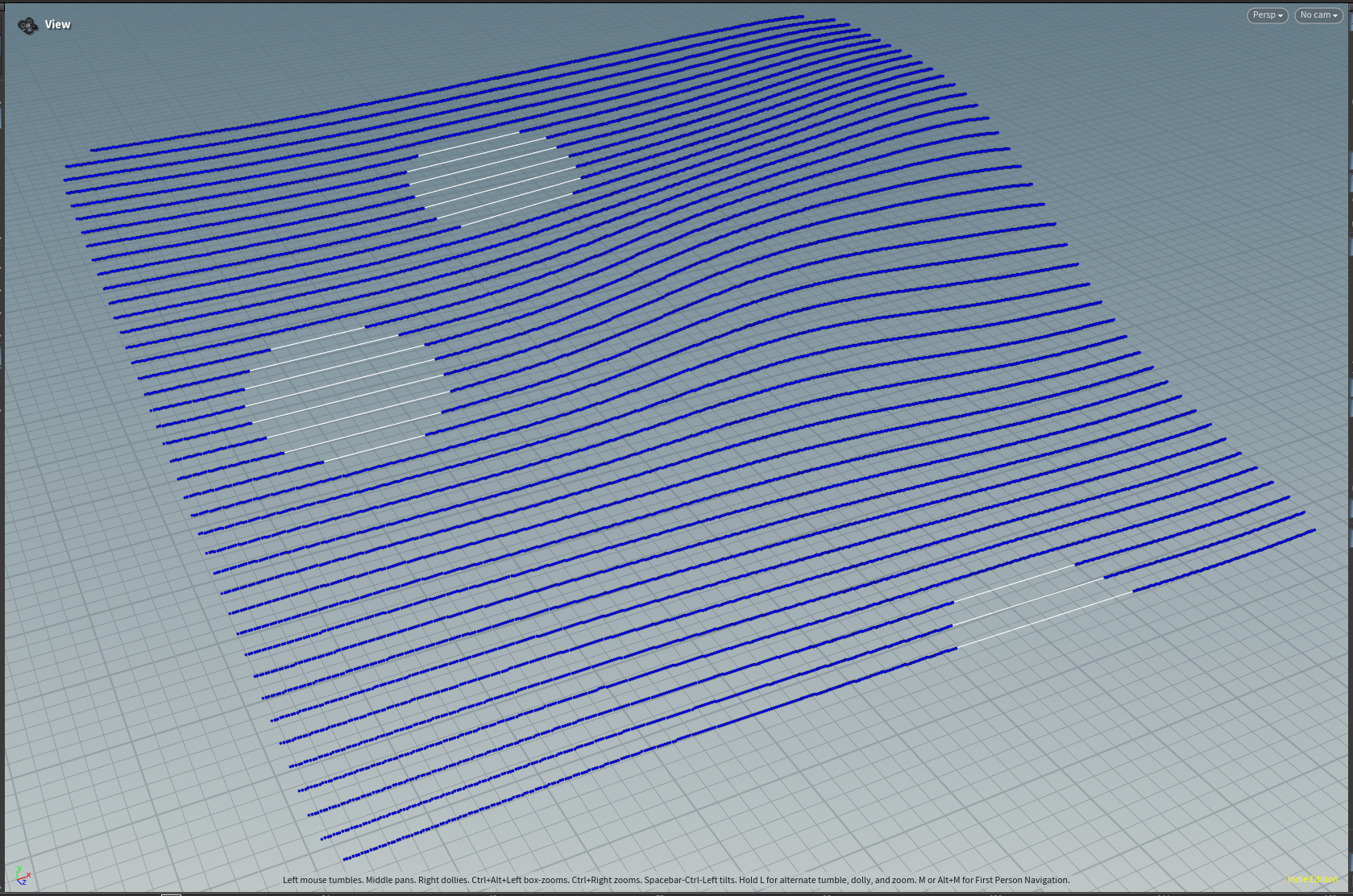Select the bottommost blue curve in the viewport

tap(645, 749)
